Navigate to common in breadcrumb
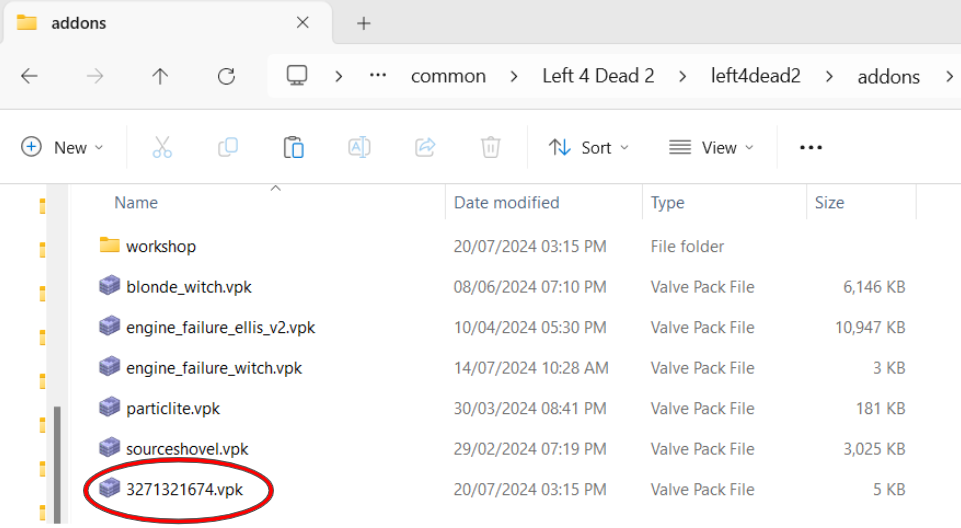 tap(448, 76)
